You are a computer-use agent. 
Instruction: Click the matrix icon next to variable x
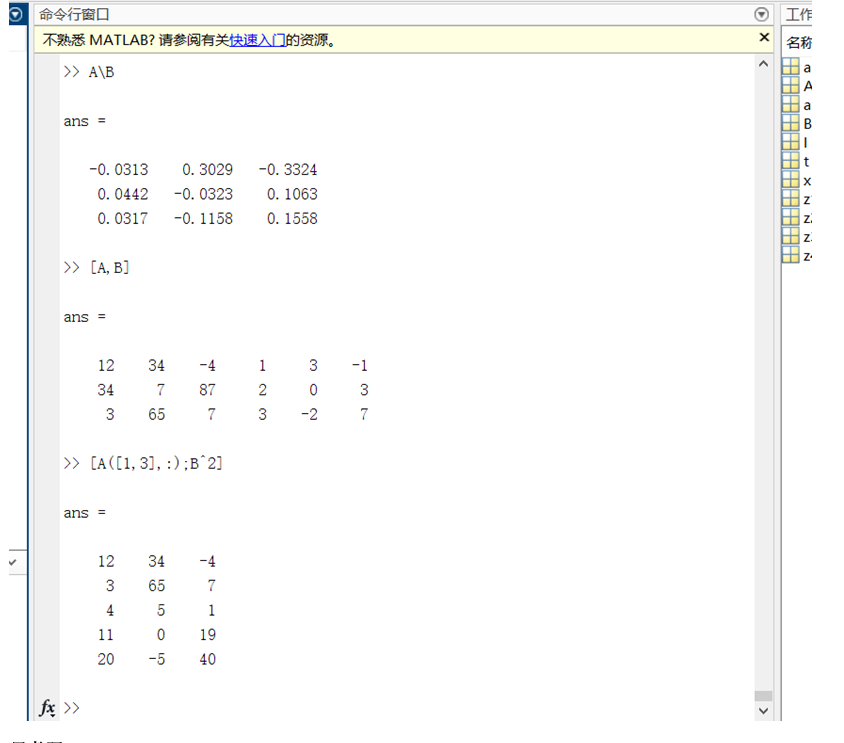pos(789,180)
